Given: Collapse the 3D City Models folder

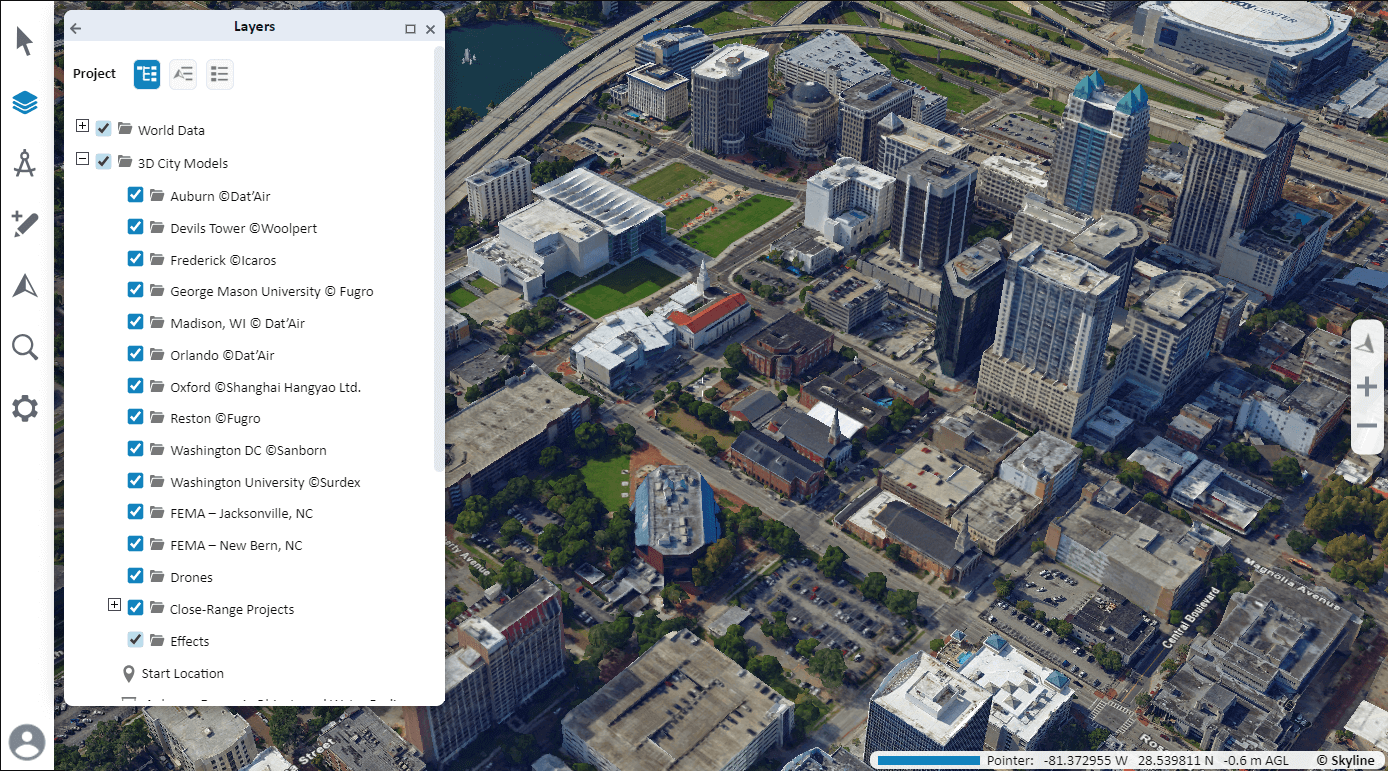Looking at the screenshot, I should click(81, 159).
